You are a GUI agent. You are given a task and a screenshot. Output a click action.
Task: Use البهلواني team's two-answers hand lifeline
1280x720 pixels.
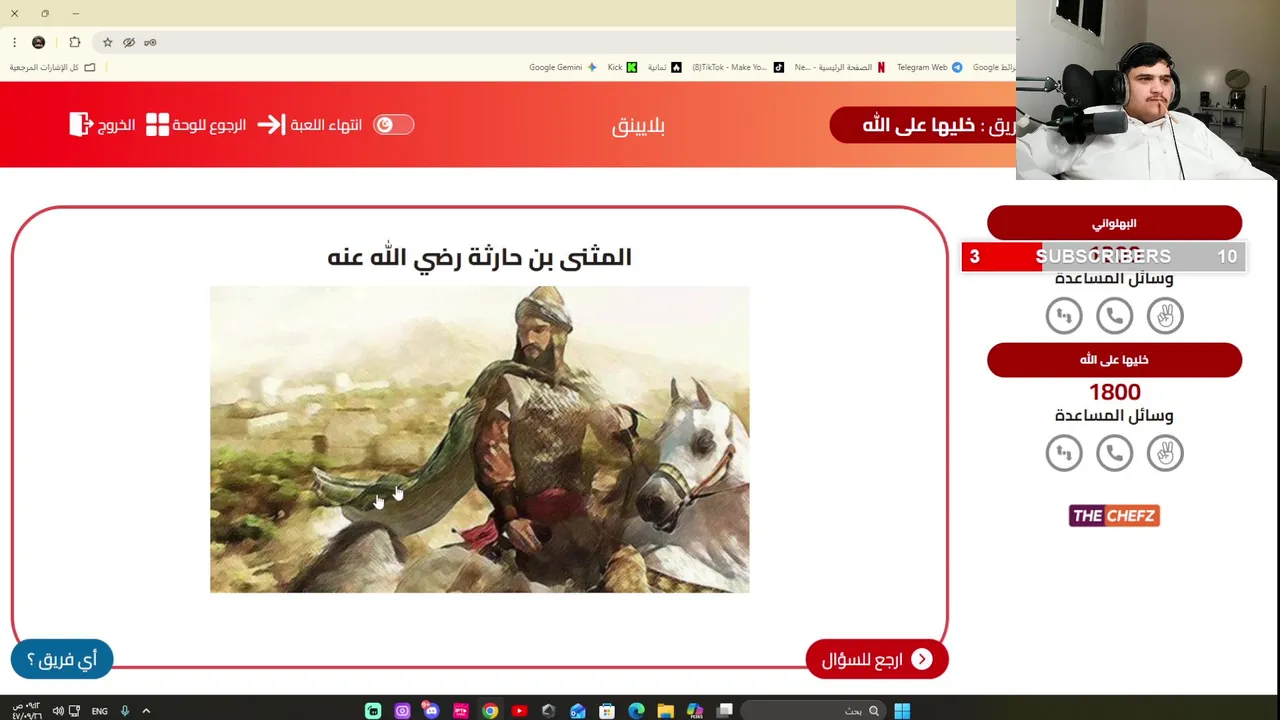(x=1165, y=316)
